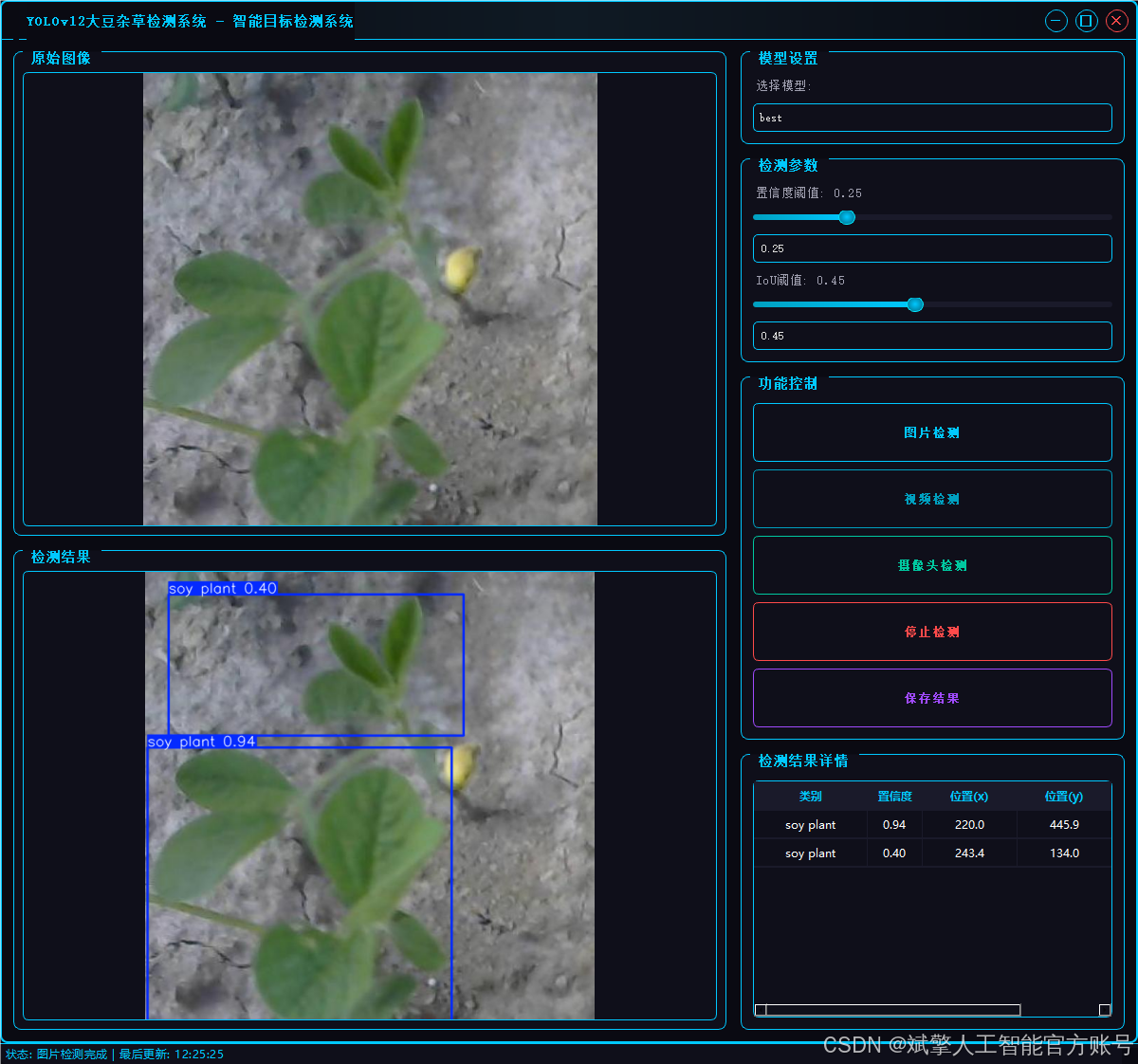Open the 选择模型 dropdown showing best
Image resolution: width=1138 pixels, height=1064 pixels.
(x=932, y=118)
